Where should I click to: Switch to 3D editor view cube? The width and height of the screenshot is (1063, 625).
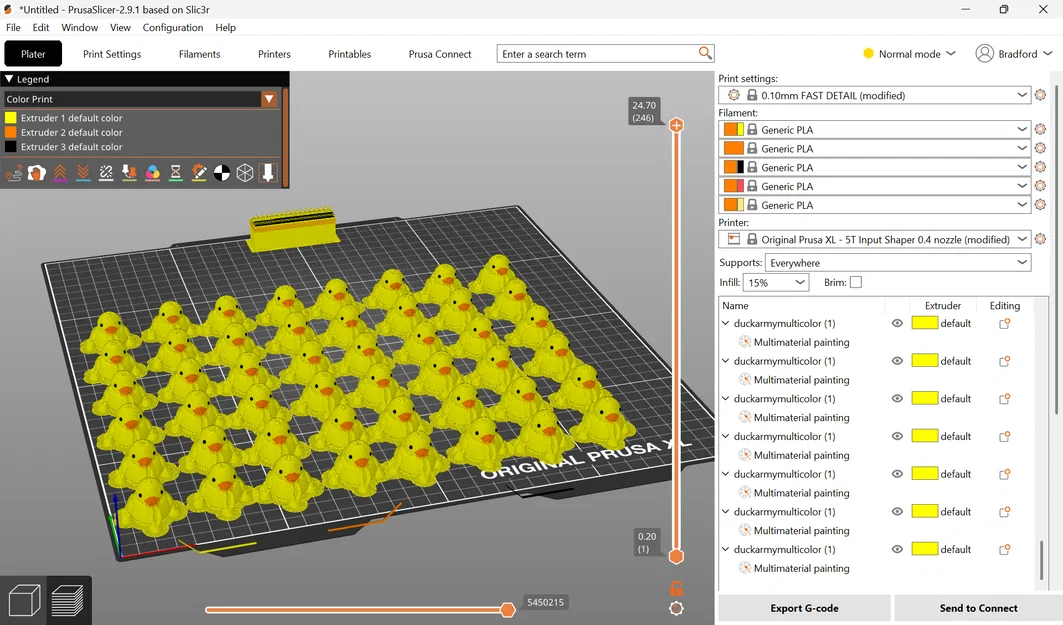(24, 601)
